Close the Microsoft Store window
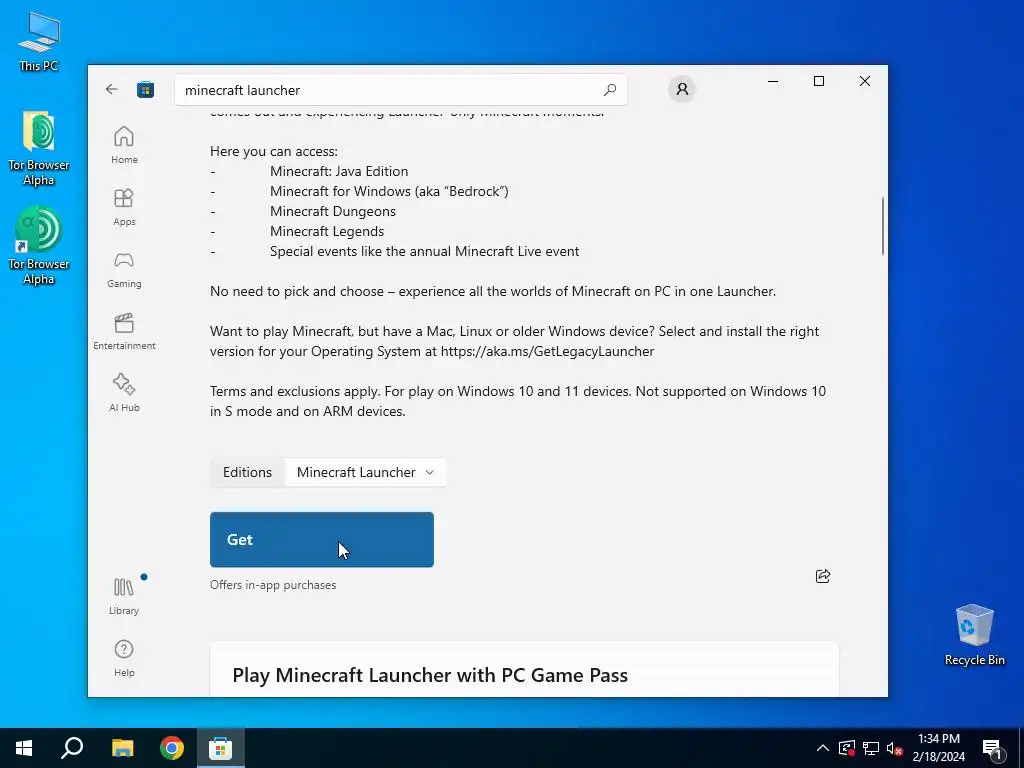The height and width of the screenshot is (768, 1024). 865,81
